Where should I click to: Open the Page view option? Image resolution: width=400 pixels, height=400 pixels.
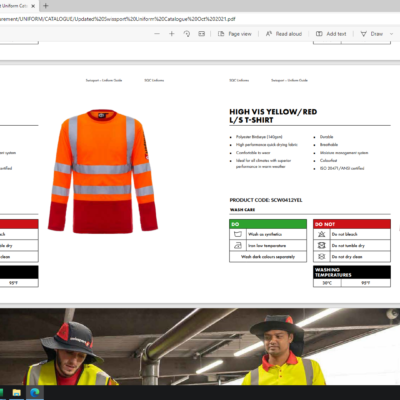point(235,34)
